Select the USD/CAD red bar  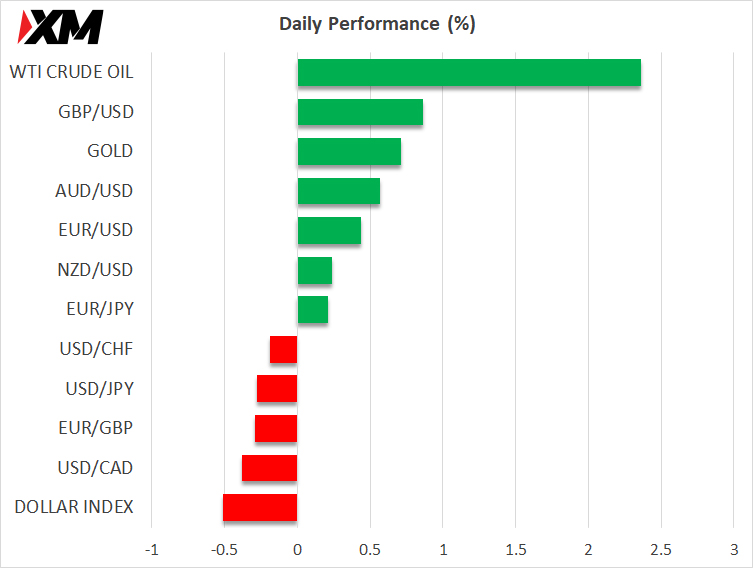pyautogui.click(x=269, y=468)
